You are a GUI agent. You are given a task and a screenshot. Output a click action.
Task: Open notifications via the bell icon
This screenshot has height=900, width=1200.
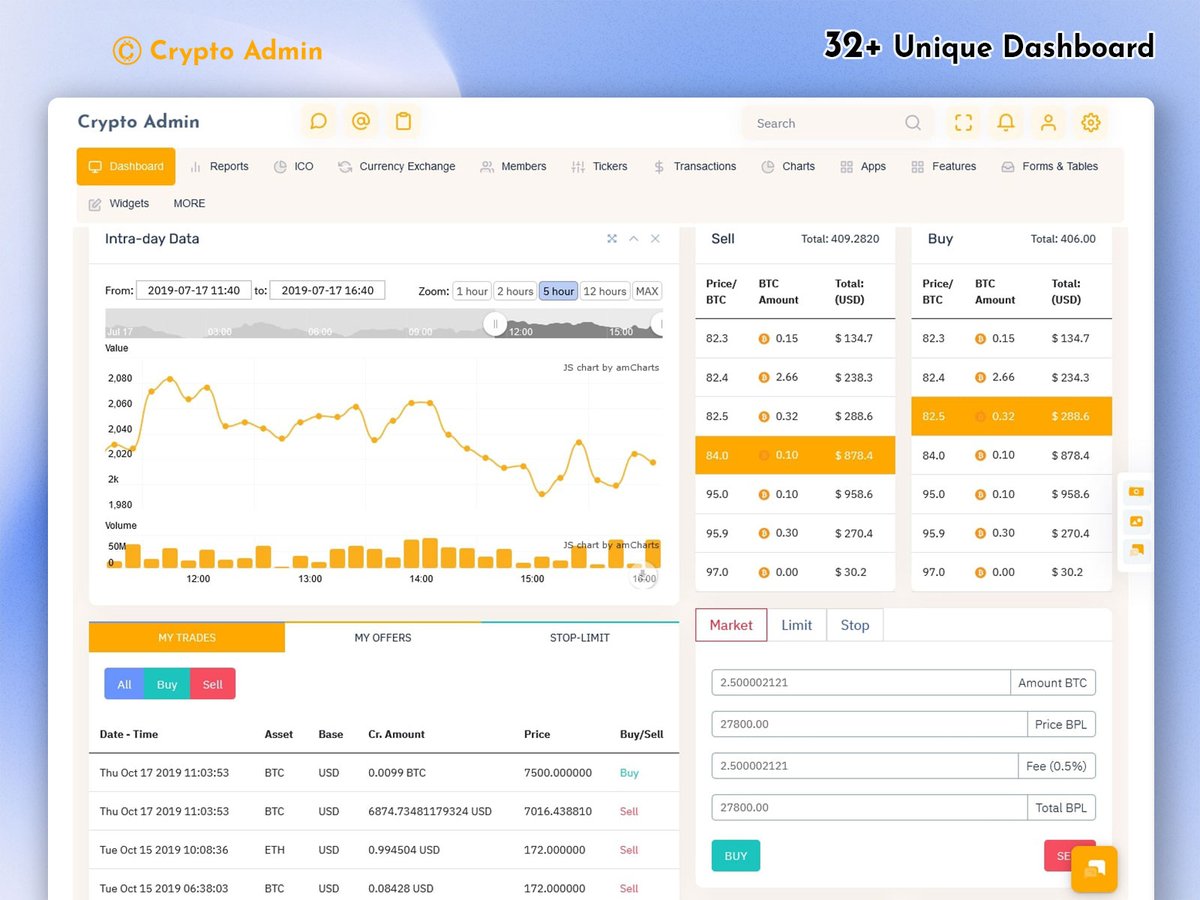click(1005, 122)
